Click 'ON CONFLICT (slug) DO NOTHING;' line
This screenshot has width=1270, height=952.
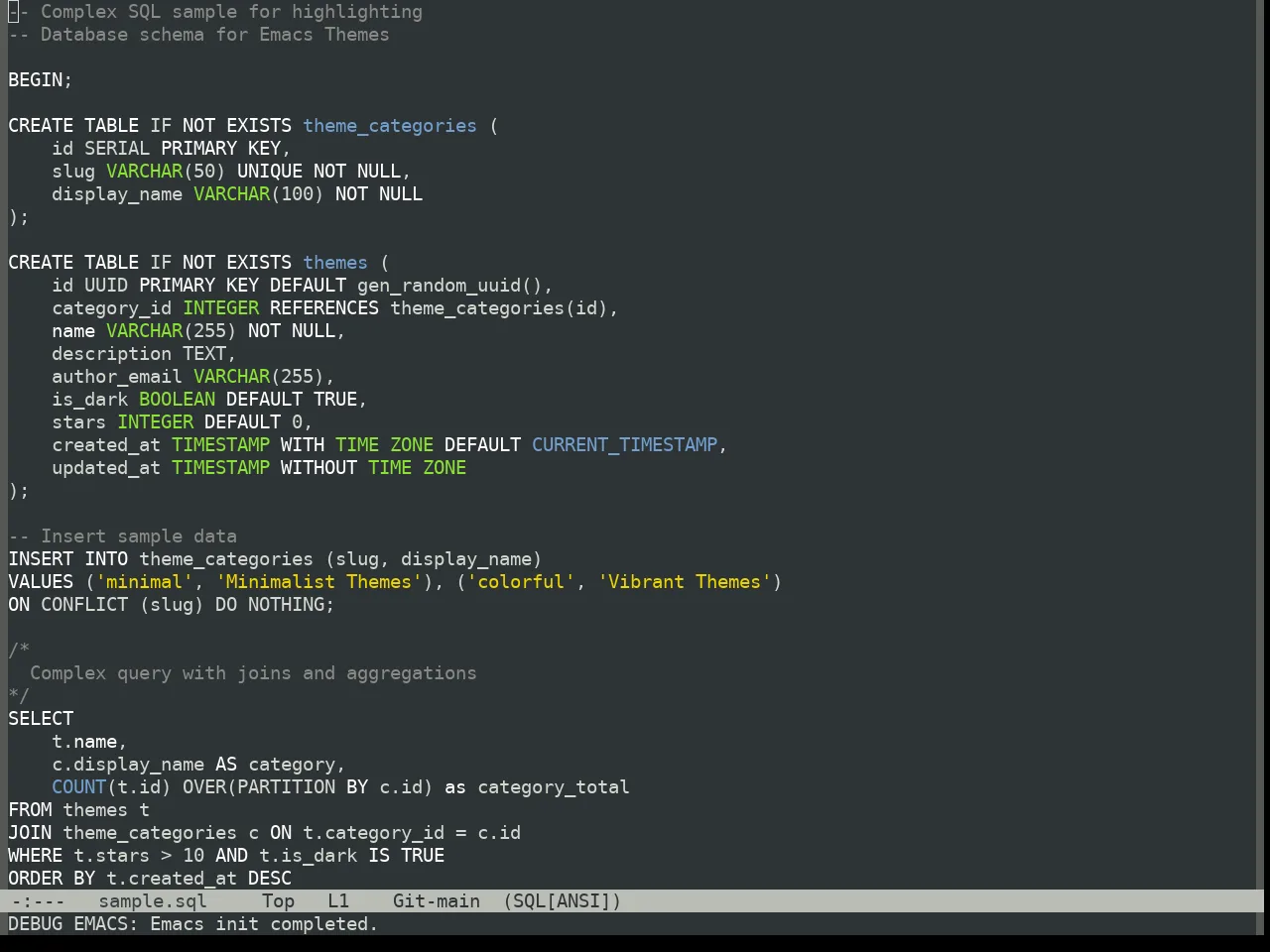click(172, 605)
